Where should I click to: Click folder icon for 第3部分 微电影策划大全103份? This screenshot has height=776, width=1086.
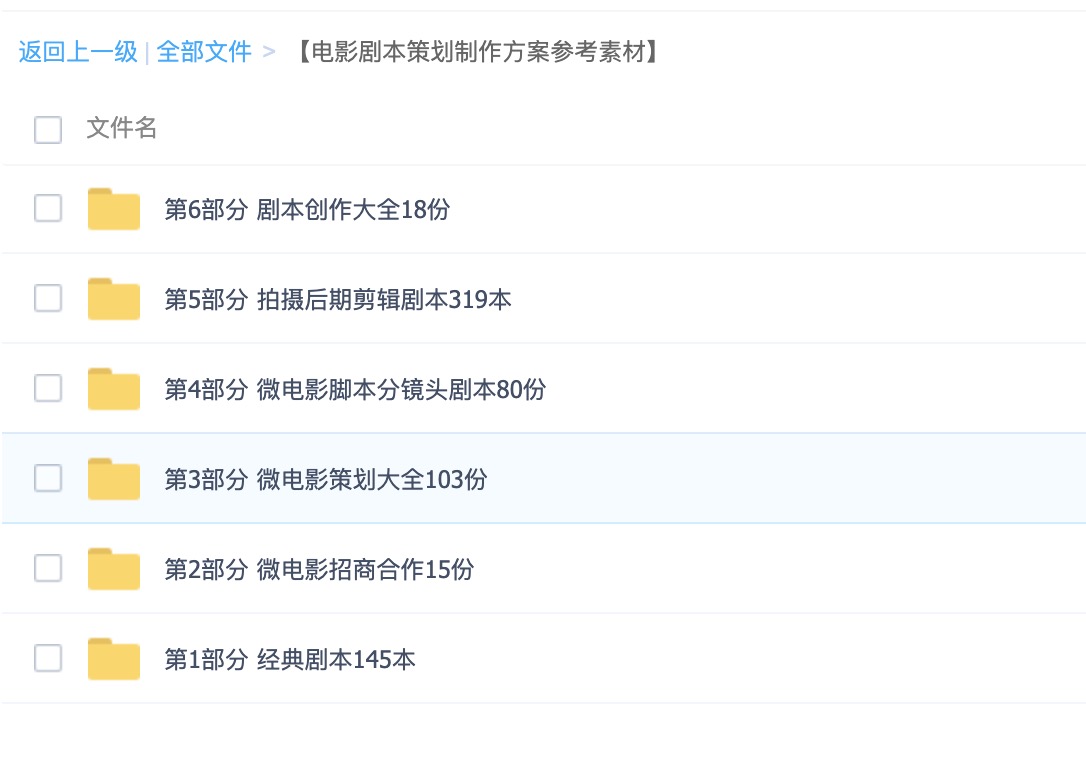click(x=113, y=479)
